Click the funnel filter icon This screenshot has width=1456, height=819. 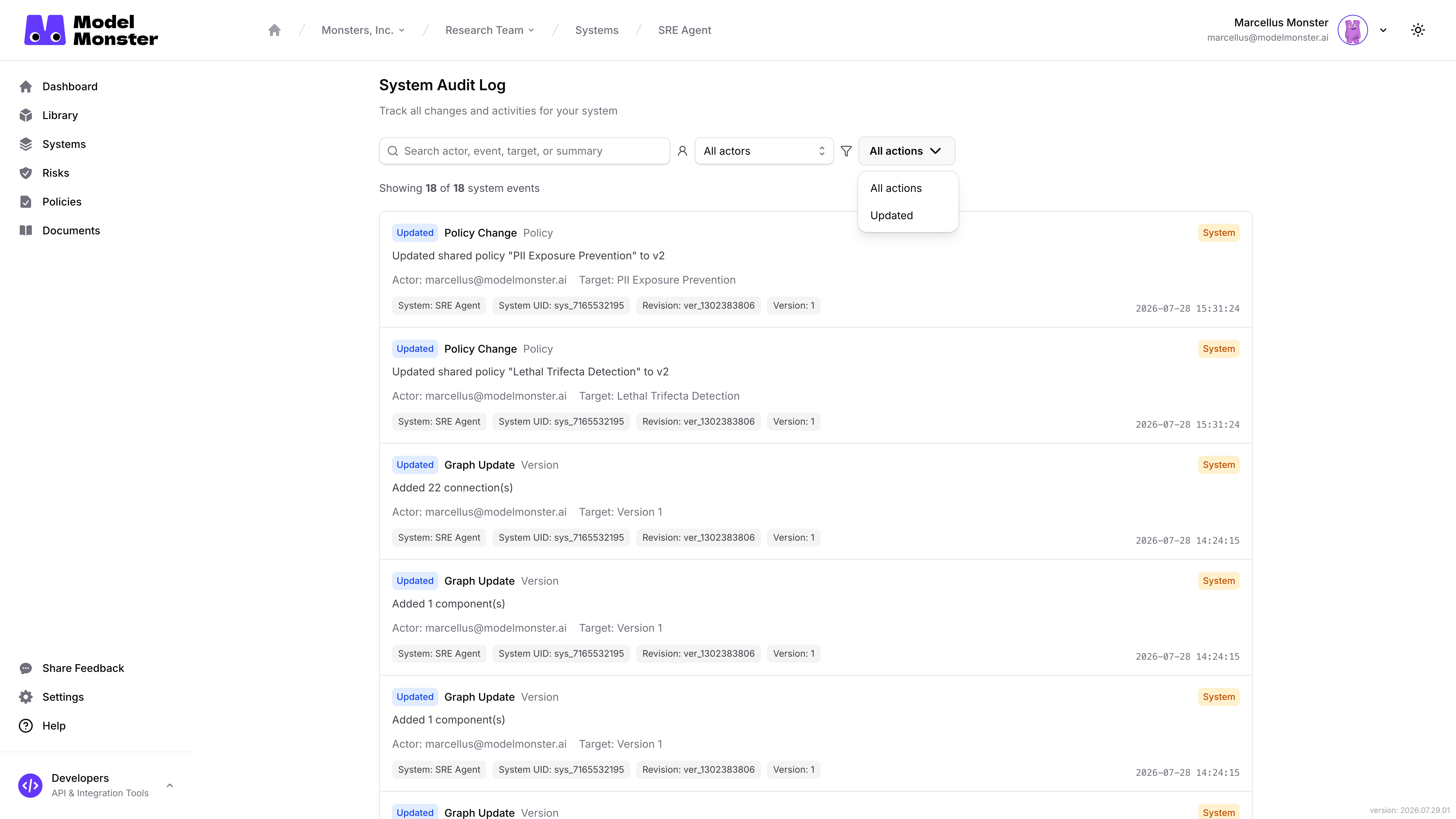pyautogui.click(x=846, y=151)
